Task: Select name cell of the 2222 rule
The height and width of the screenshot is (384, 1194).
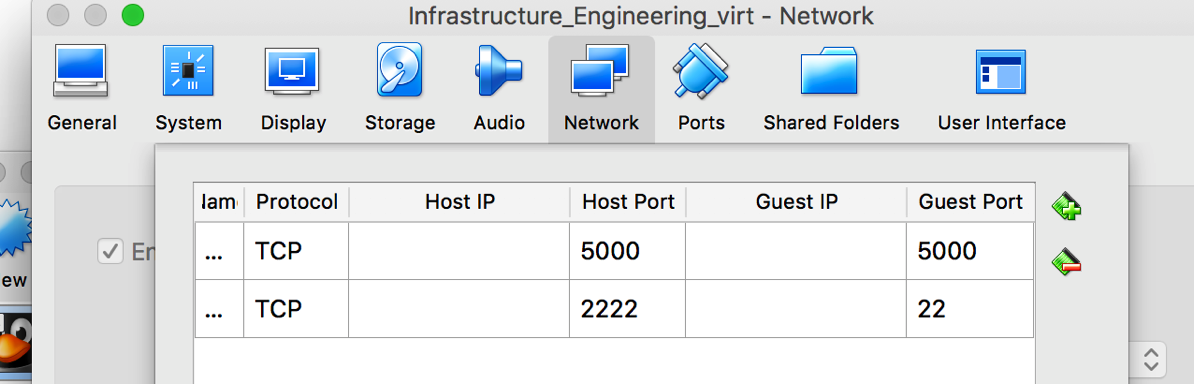Action: (219, 308)
